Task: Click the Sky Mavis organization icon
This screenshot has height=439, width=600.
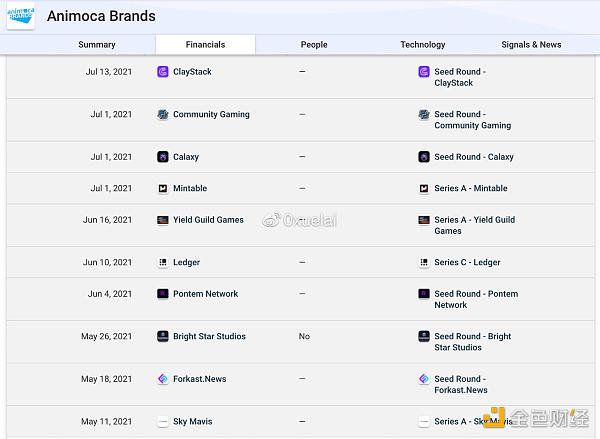Action: [163, 421]
